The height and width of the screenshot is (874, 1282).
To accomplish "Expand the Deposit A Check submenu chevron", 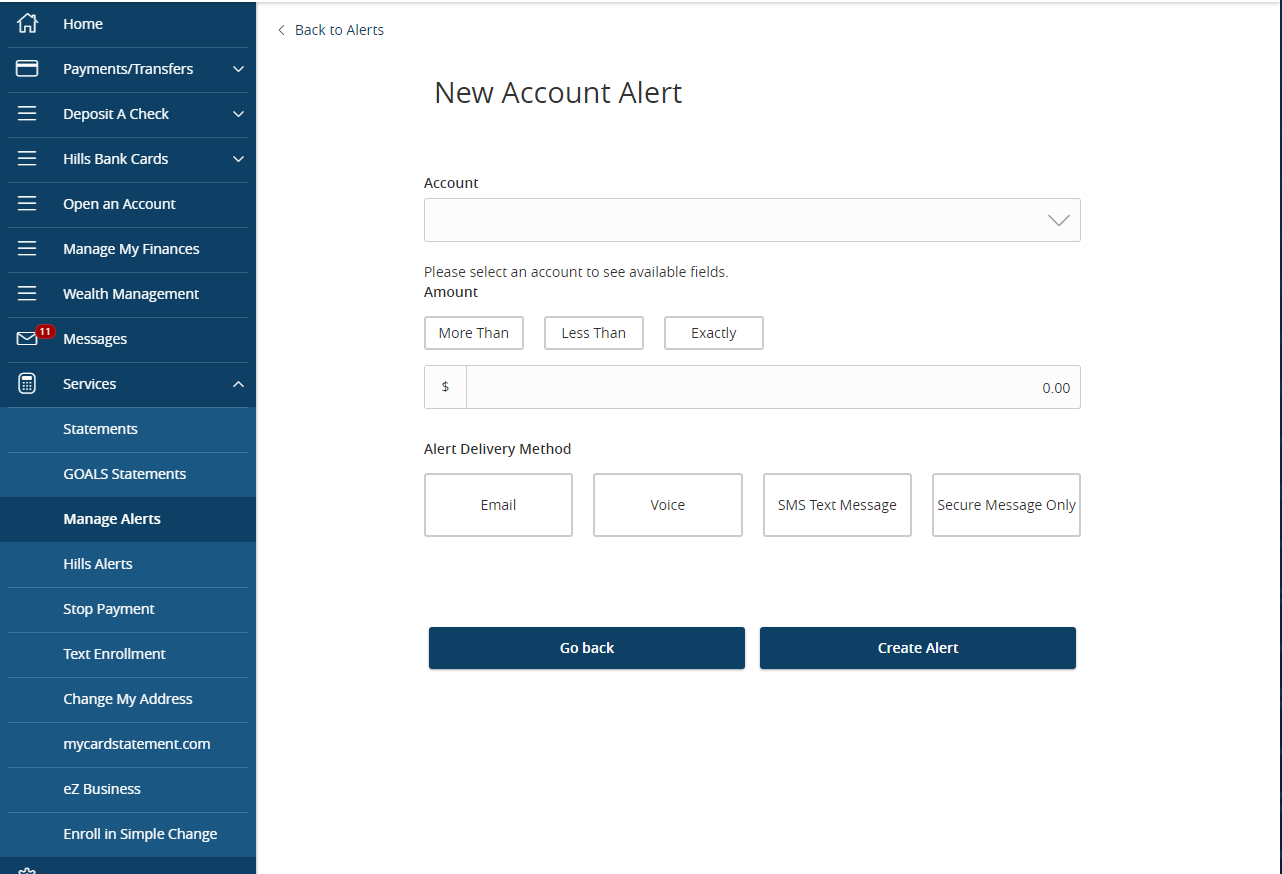I will click(x=238, y=114).
